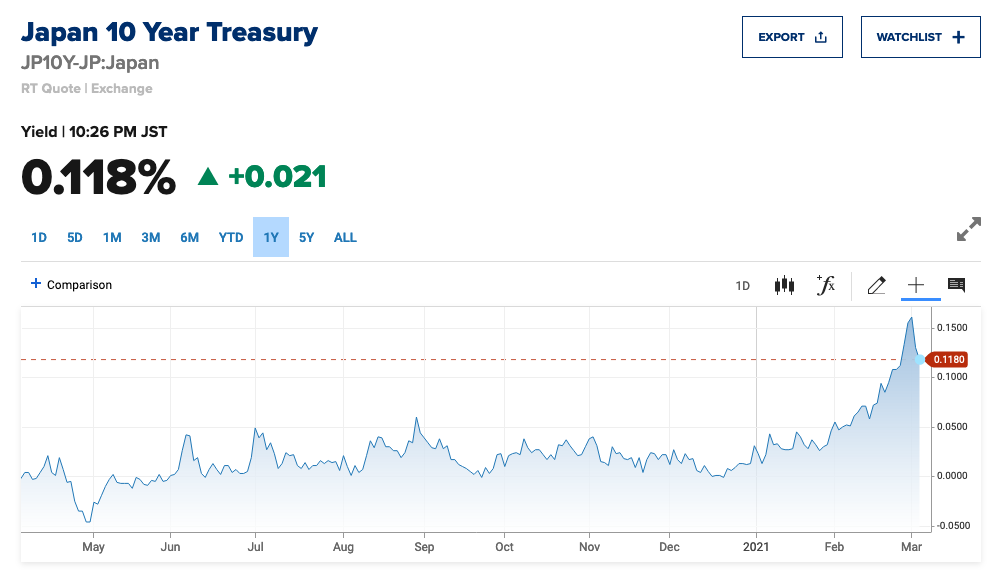Open the chart comments icon

[x=956, y=285]
